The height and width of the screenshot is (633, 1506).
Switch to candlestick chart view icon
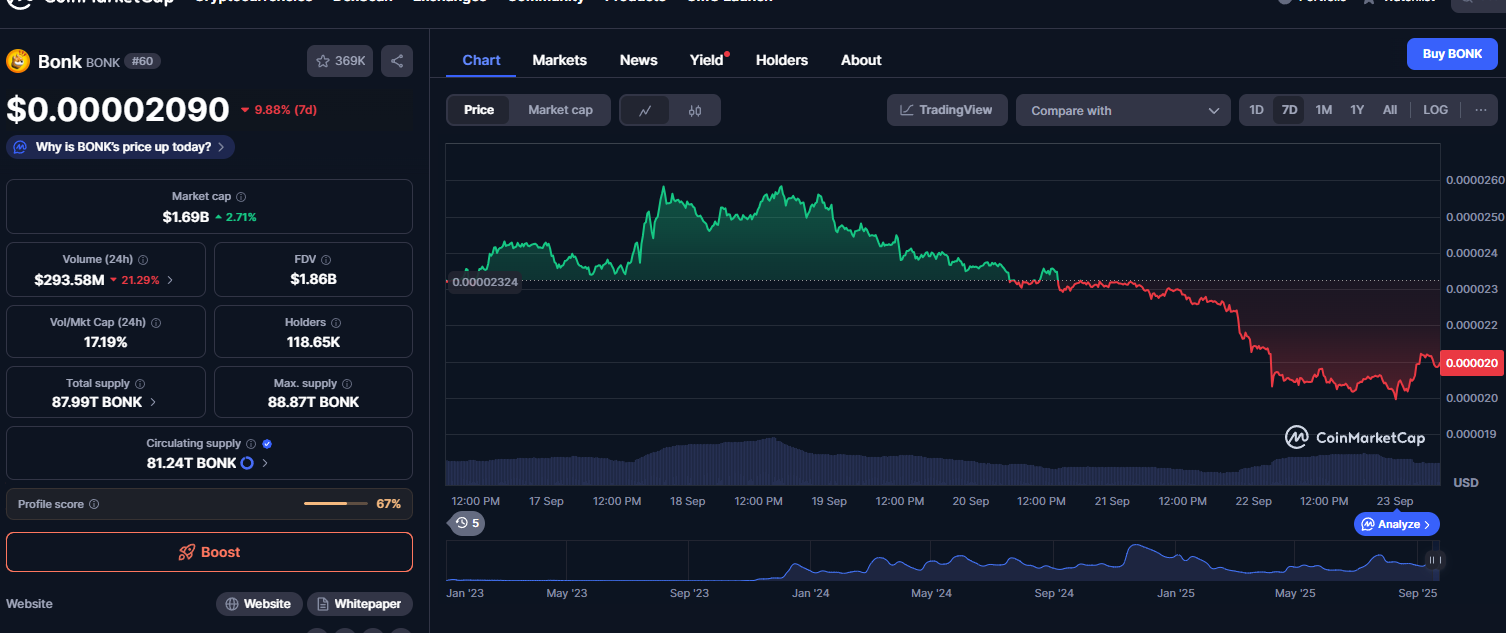tap(695, 110)
